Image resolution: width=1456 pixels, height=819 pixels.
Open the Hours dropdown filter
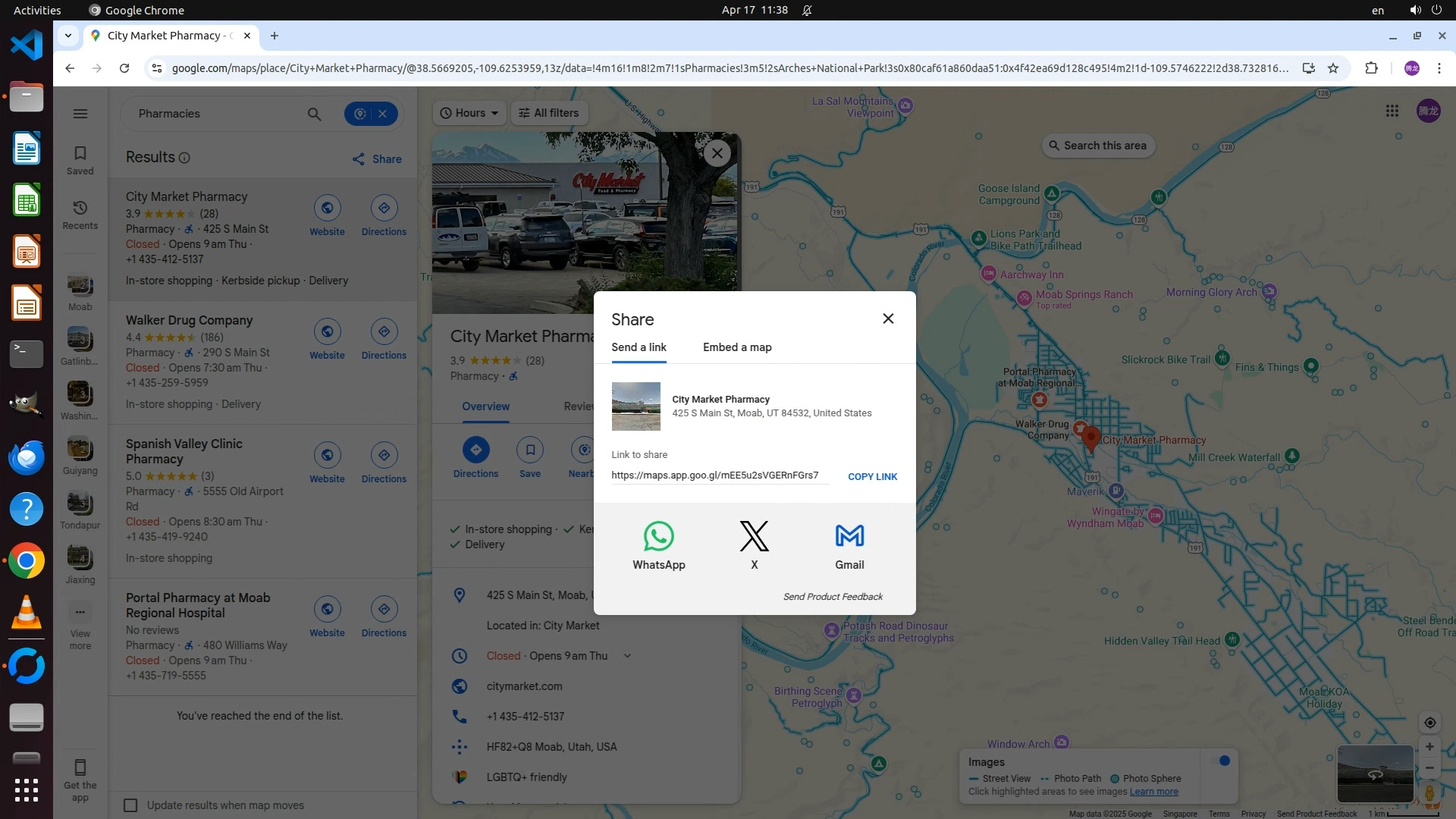(x=469, y=113)
